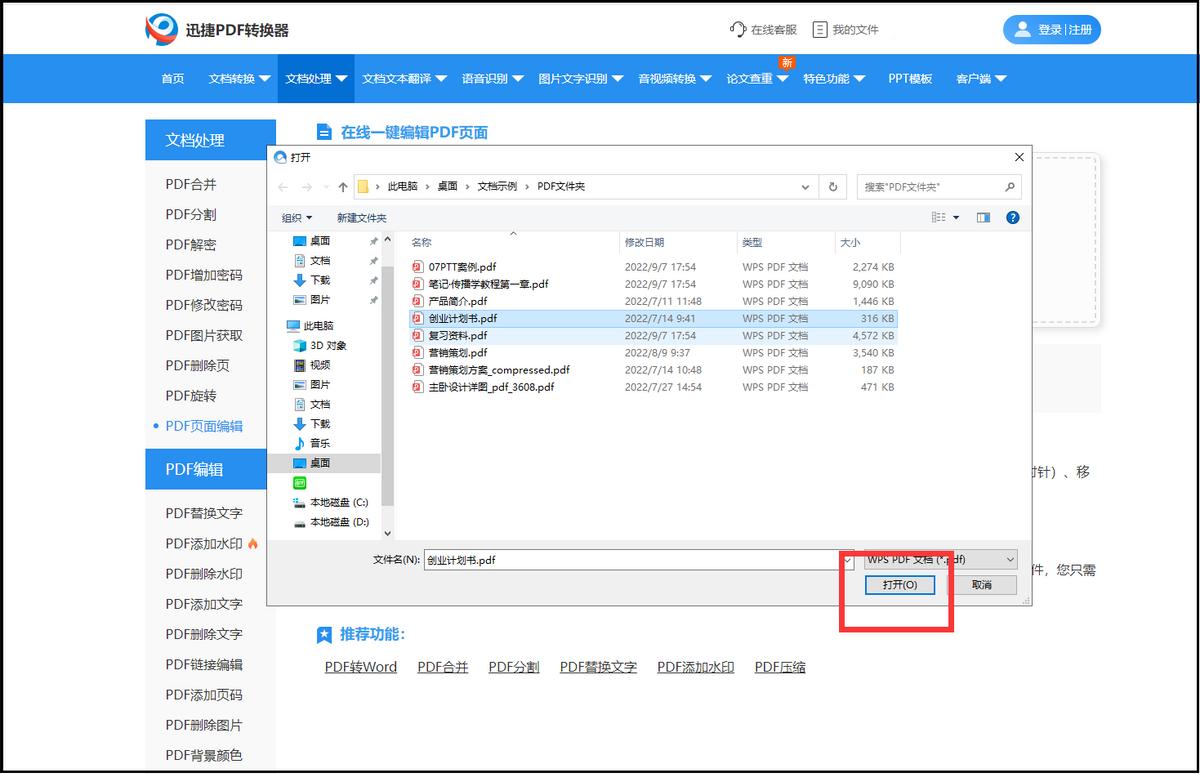Screen dimensions: 1200x774
Task: Open the PDF转Word link
Action: pos(360,666)
